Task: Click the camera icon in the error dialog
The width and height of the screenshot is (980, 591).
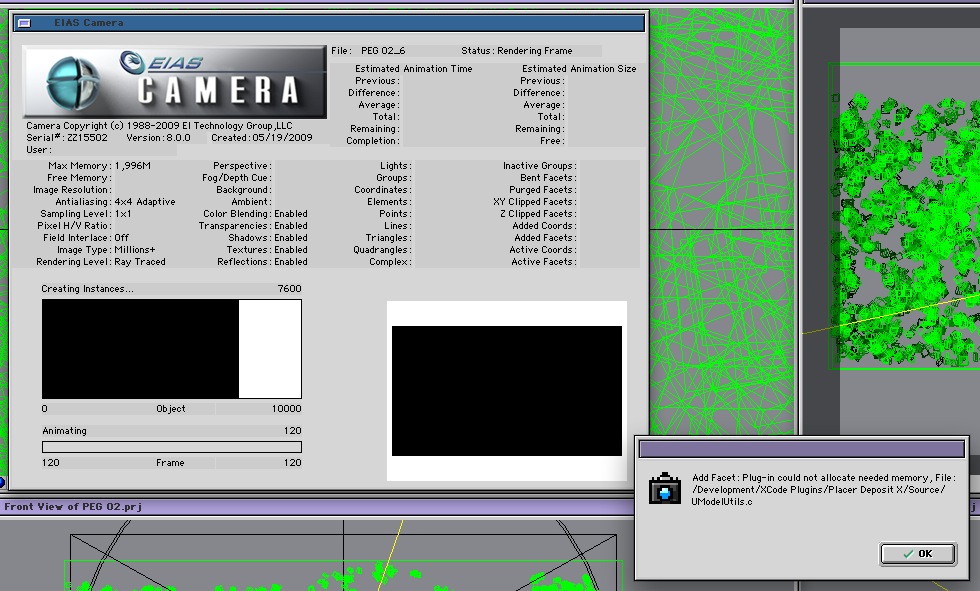Action: [x=664, y=489]
